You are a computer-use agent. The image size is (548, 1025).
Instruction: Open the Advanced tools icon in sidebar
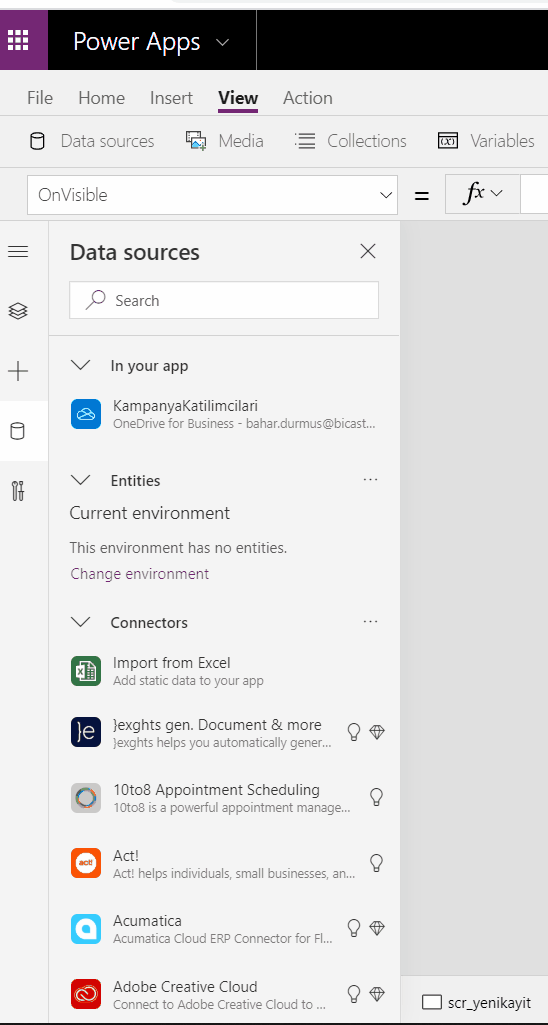coord(18,490)
